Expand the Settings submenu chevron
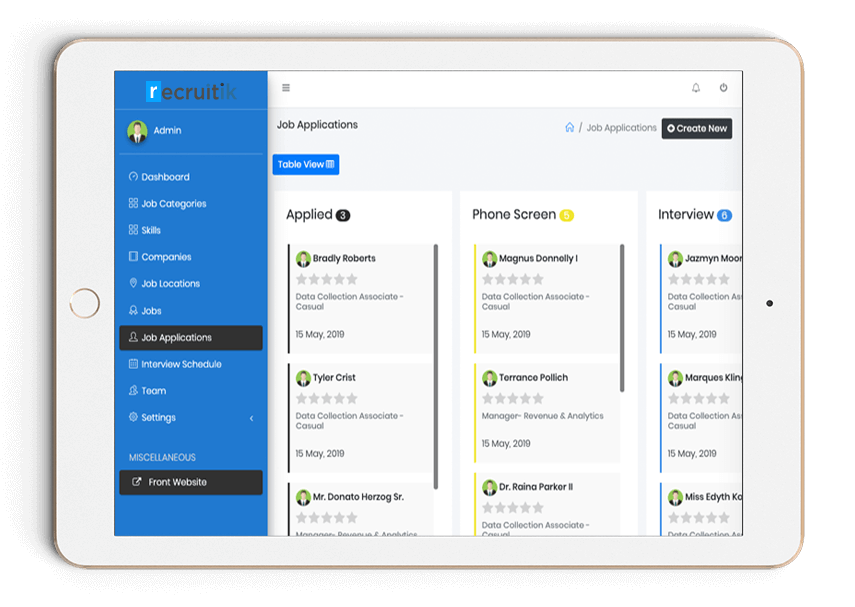Image resolution: width=855 pixels, height=607 pixels. [x=251, y=418]
